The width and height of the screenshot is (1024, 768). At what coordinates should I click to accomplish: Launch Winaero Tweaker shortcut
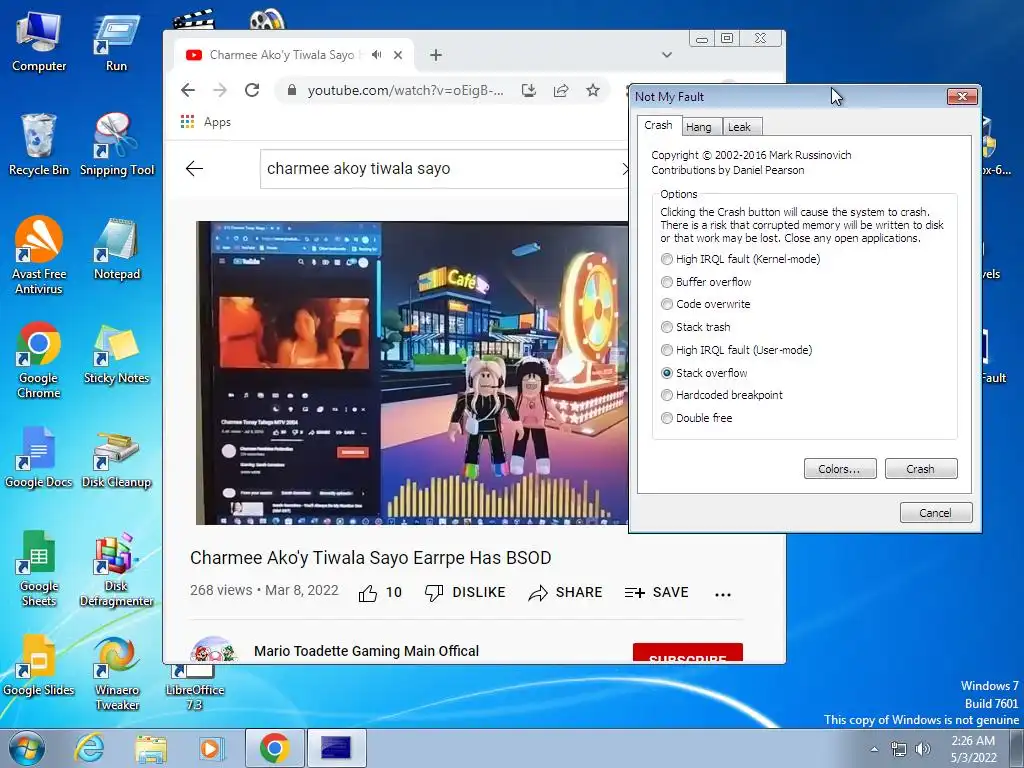click(x=116, y=671)
